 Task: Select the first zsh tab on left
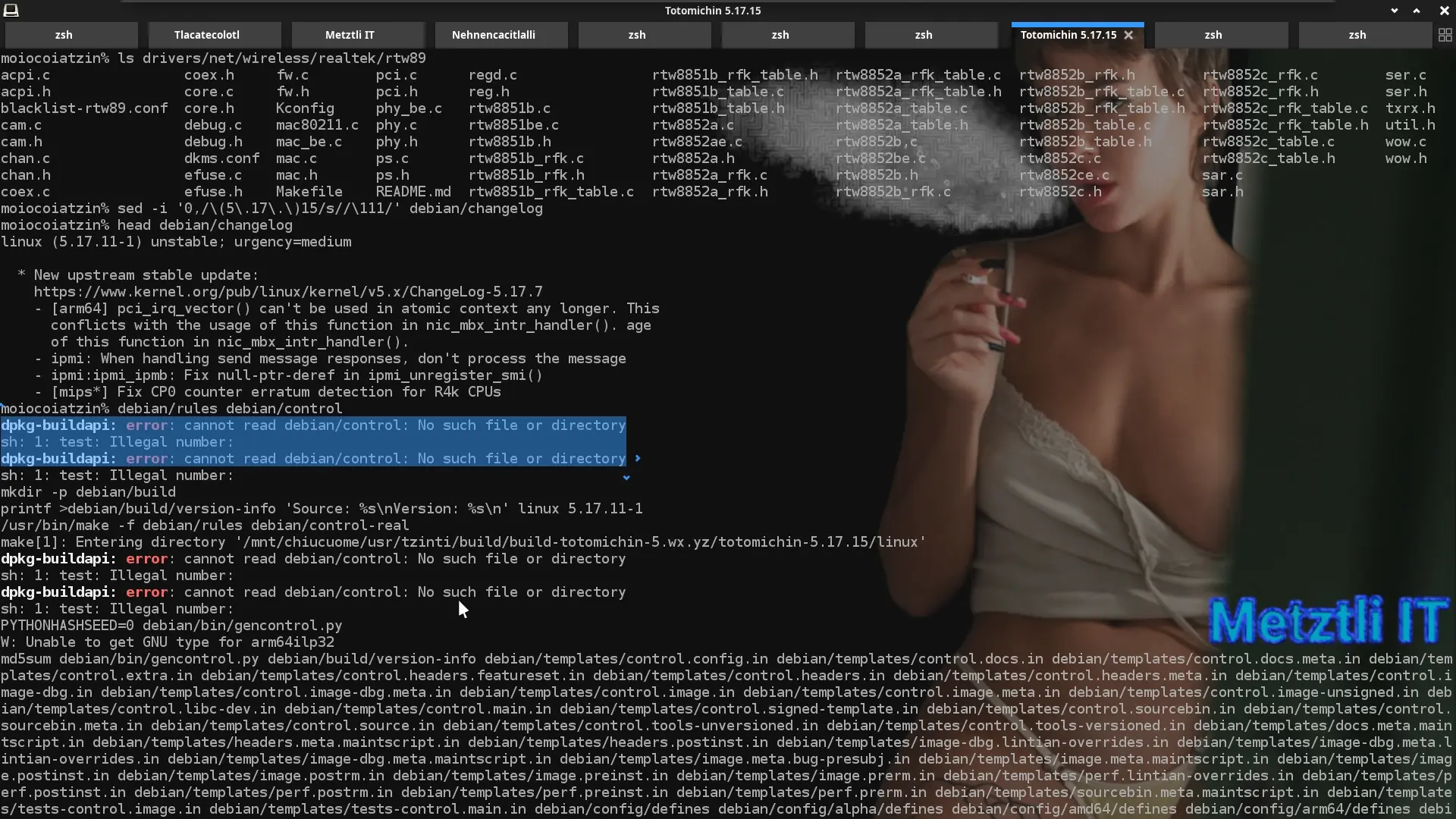pos(64,35)
